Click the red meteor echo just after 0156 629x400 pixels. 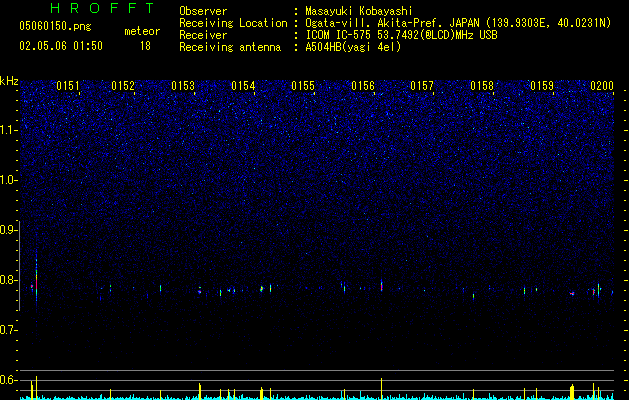tap(381, 286)
